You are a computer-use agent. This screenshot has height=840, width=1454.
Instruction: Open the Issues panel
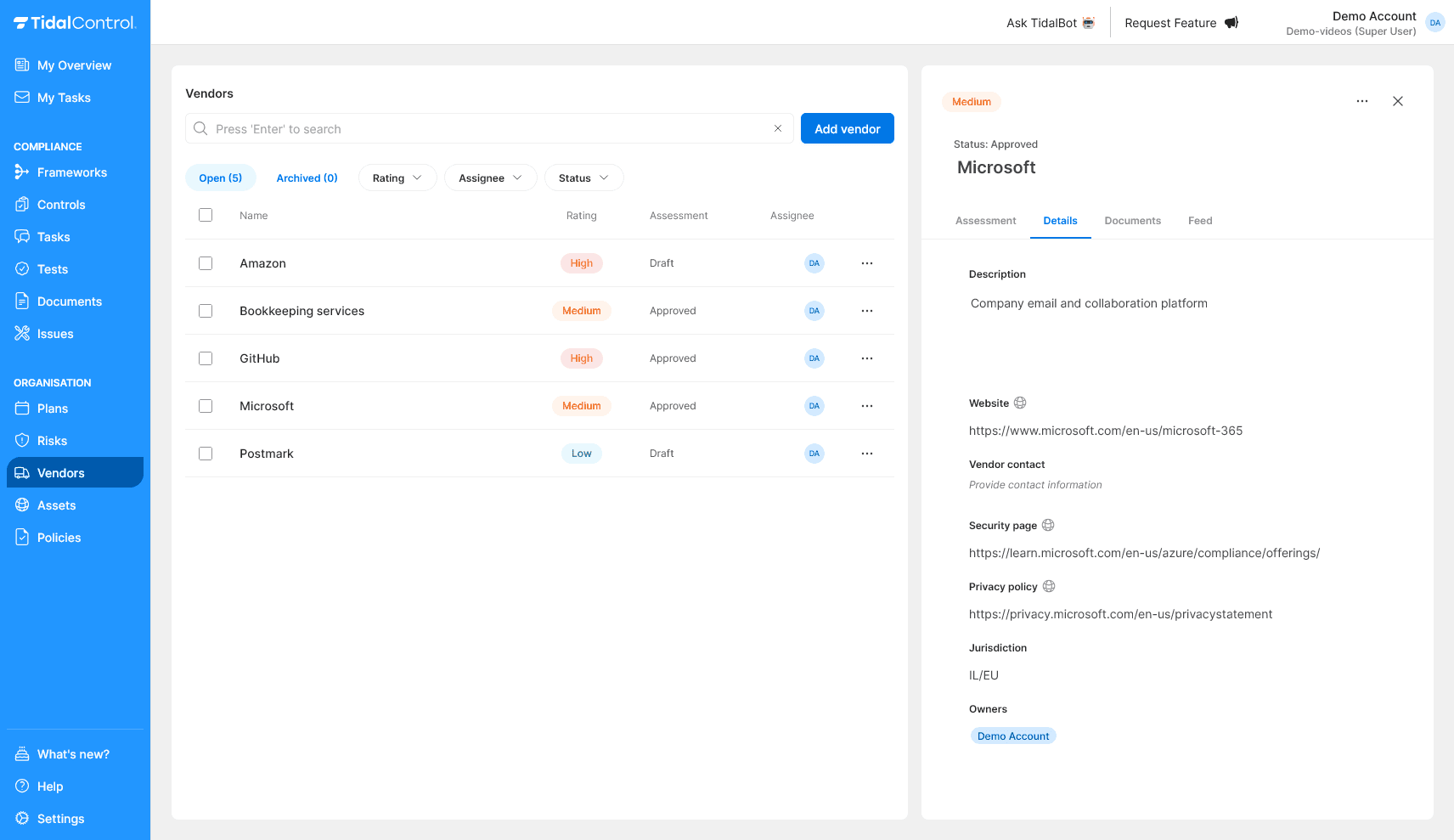coord(54,333)
